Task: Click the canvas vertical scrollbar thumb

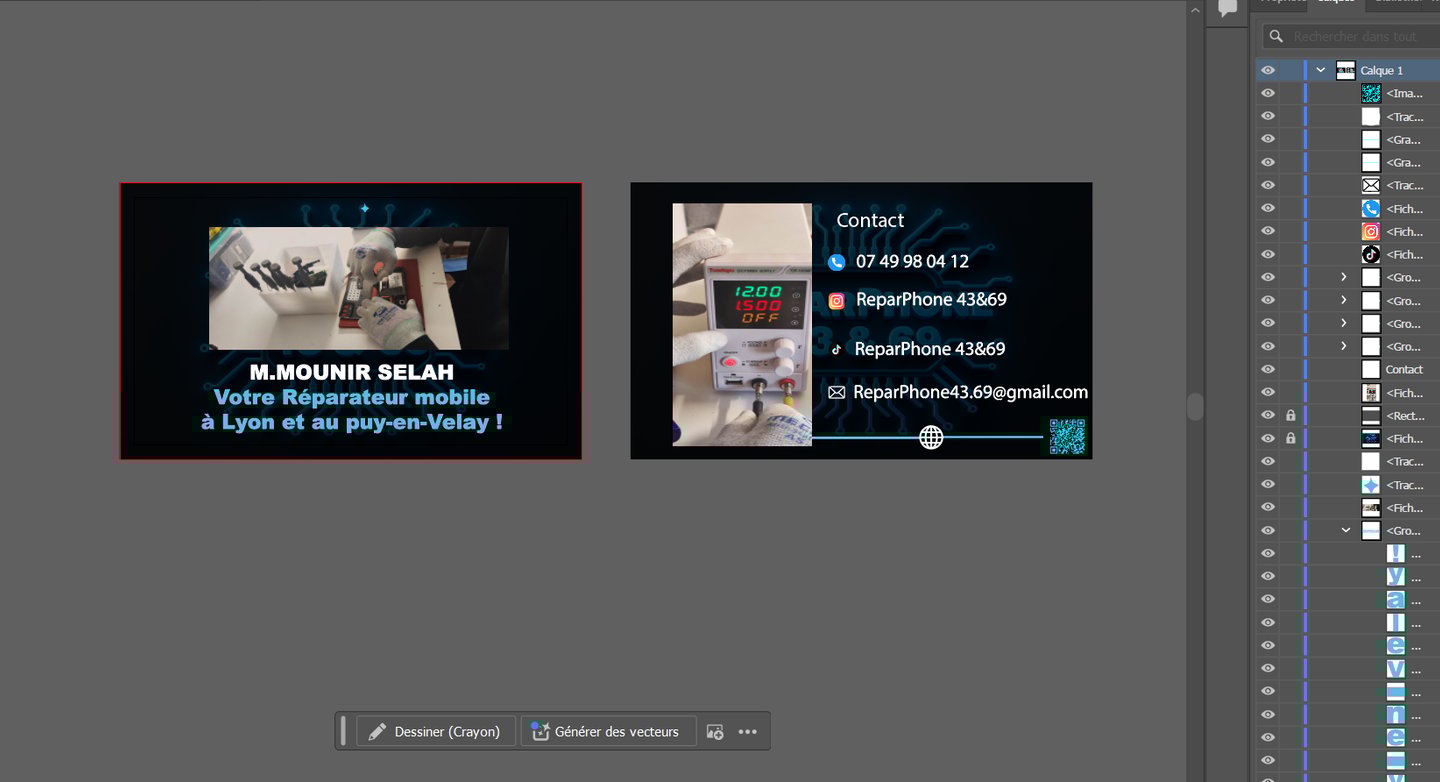Action: (x=1195, y=407)
